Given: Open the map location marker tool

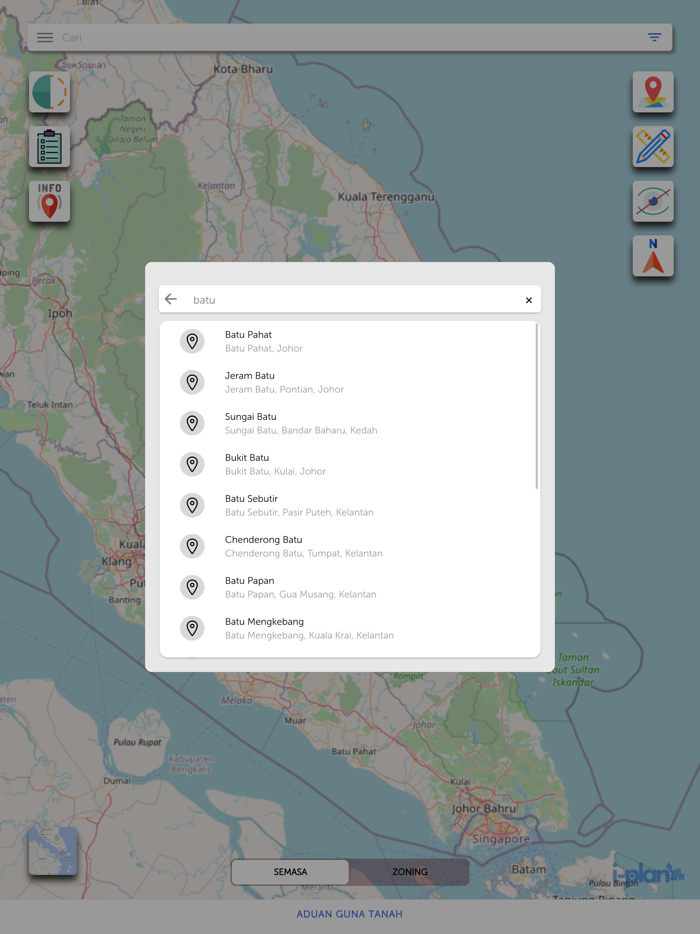Looking at the screenshot, I should (x=653, y=92).
